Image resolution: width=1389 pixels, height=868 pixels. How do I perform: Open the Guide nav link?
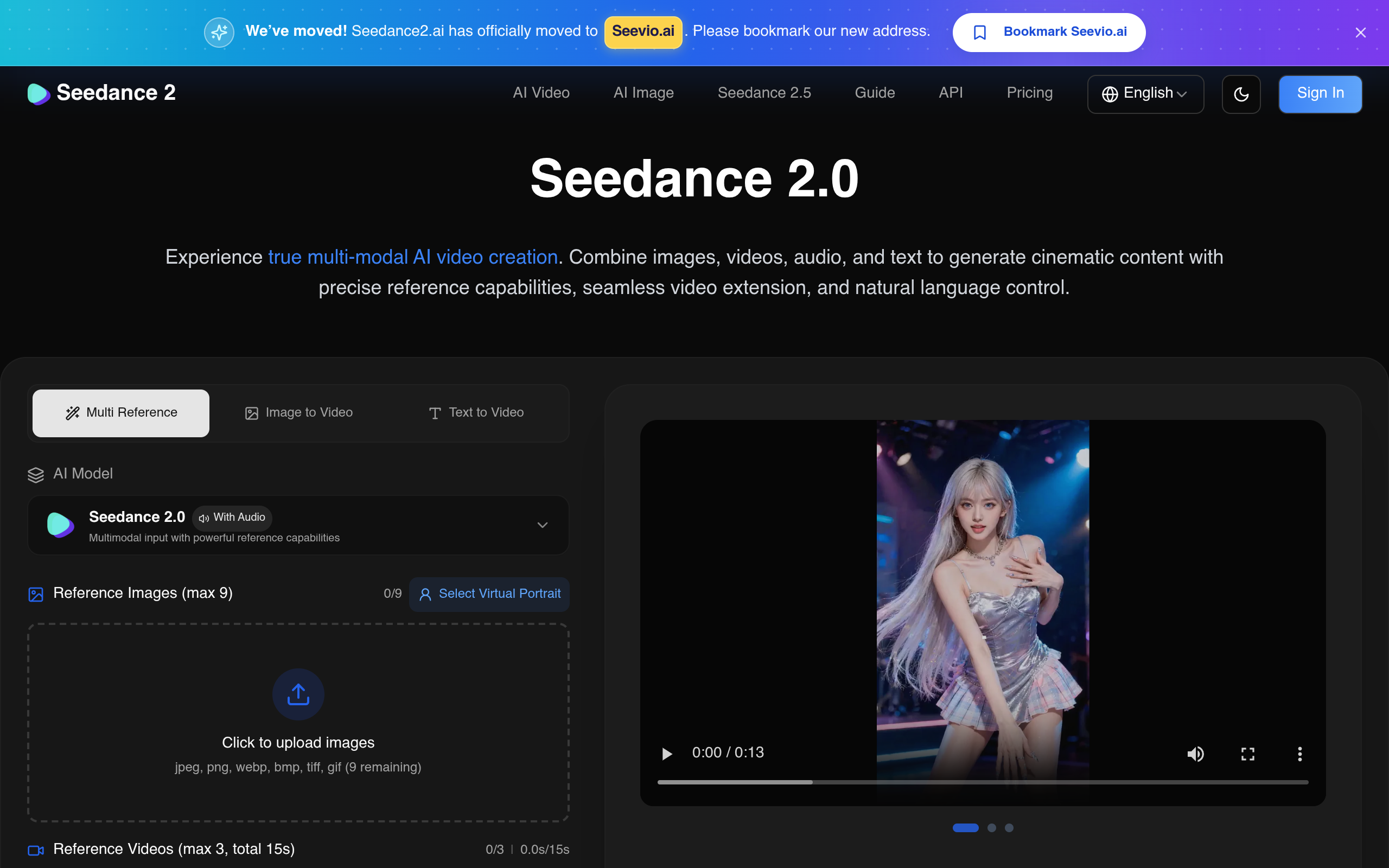pyautogui.click(x=875, y=93)
